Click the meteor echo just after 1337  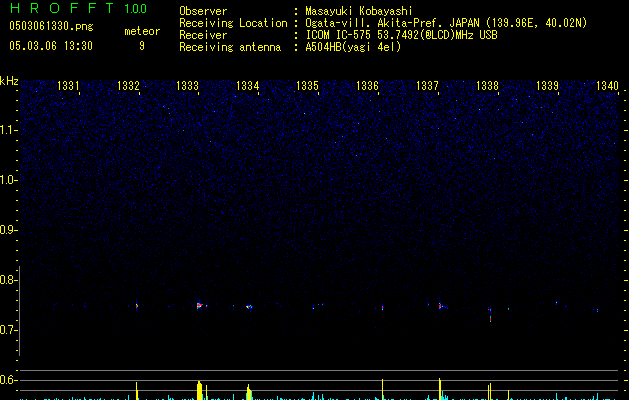(440, 306)
